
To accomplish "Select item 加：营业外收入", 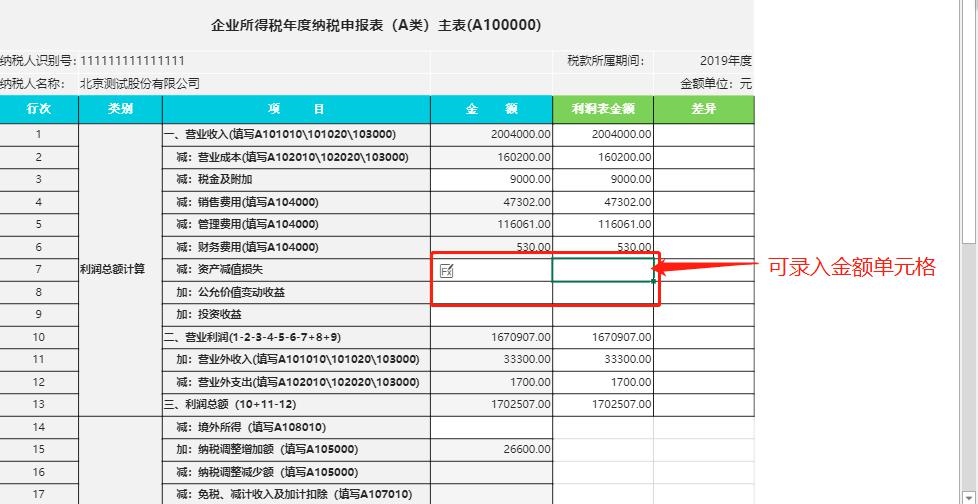I will [x=296, y=359].
